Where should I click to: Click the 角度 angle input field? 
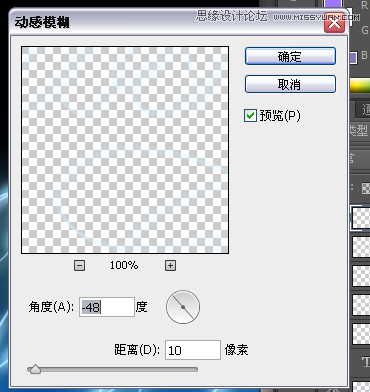tap(107, 307)
